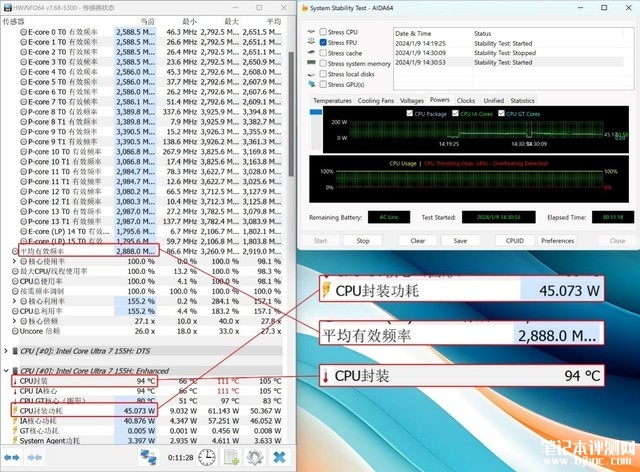
Task: Start logging with the sheet-plus icon in HWiNFO
Action: (x=231, y=457)
